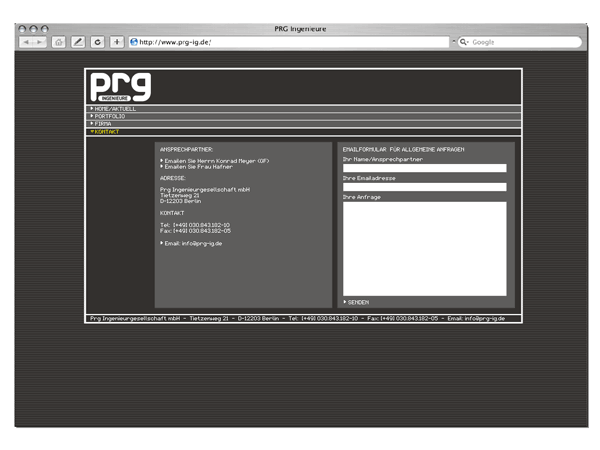Go back with the browser back arrow
The image size is (600, 450).
tap(26, 42)
